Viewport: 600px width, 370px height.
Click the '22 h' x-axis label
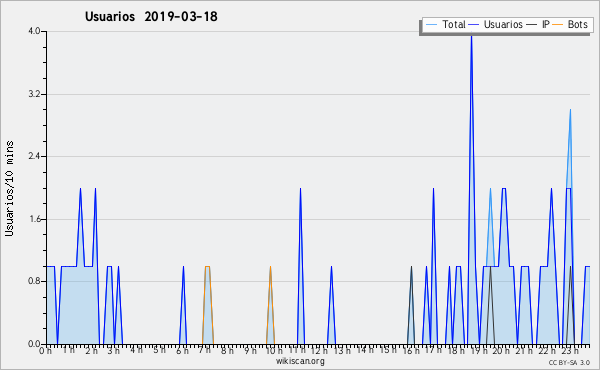(x=547, y=350)
